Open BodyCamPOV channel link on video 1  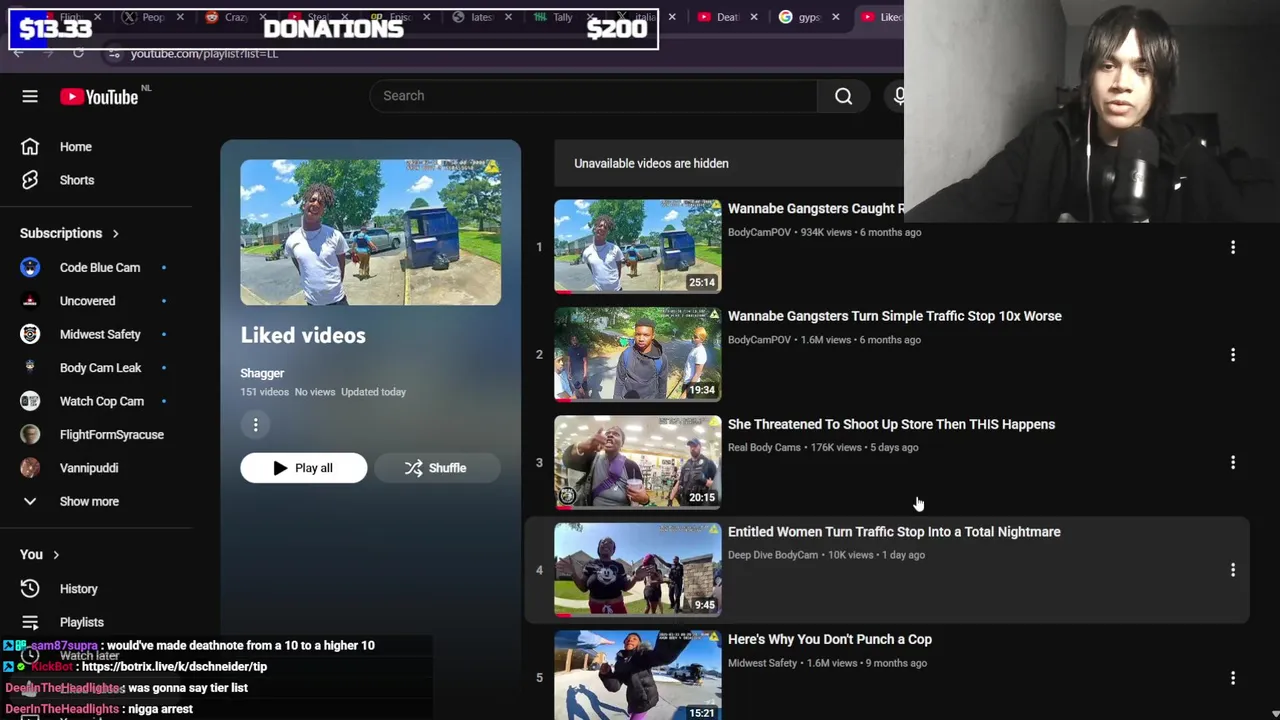[759, 232]
